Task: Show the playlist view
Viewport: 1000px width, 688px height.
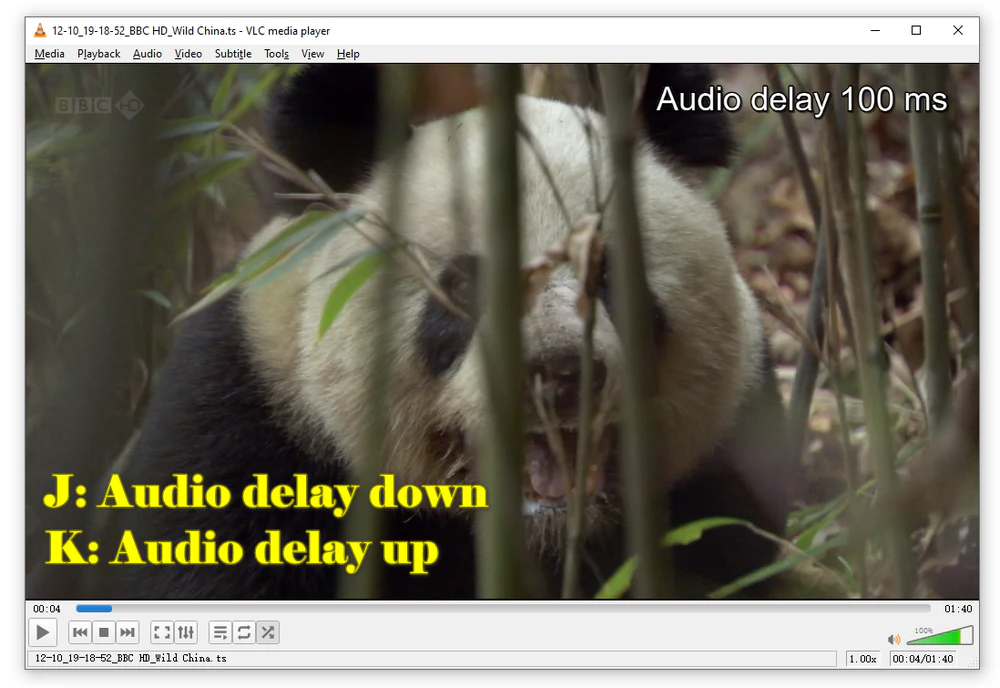Action: click(220, 631)
